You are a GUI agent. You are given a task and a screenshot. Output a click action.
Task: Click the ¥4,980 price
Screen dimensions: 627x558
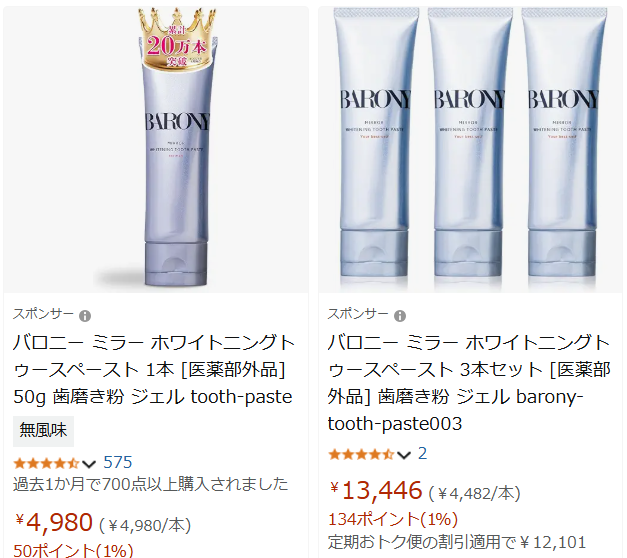point(54,522)
